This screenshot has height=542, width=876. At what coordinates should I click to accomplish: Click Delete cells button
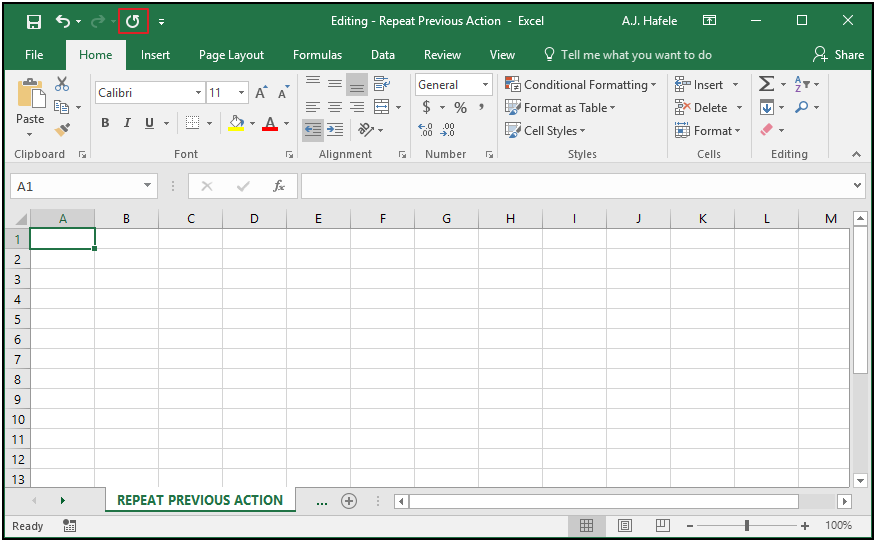[701, 107]
